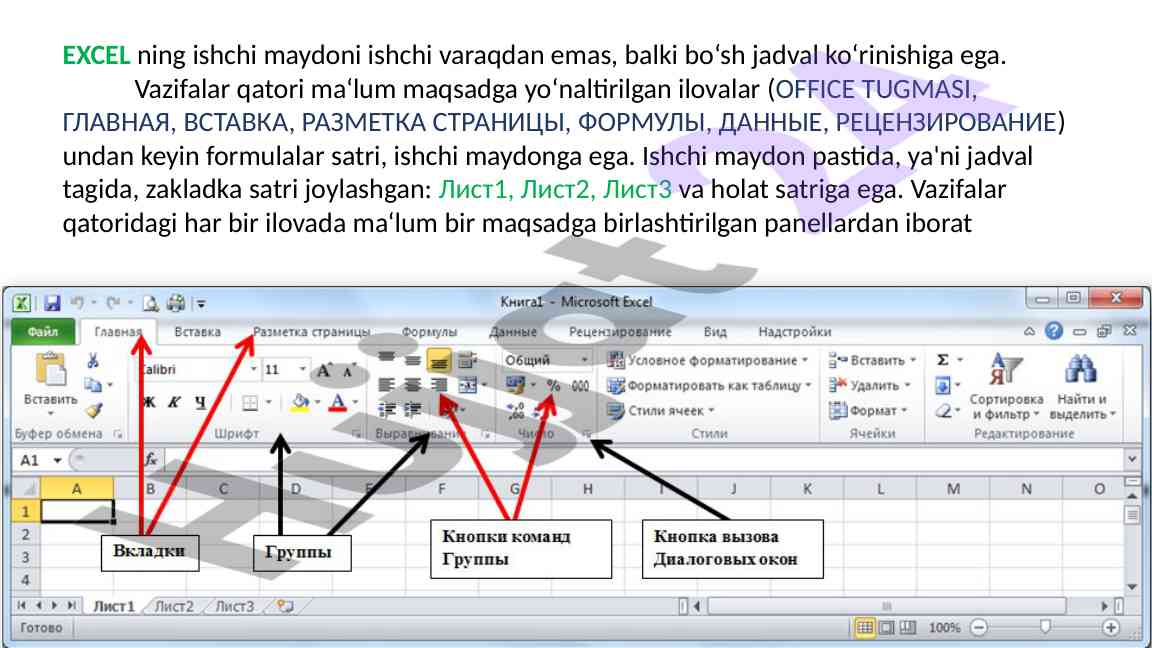This screenshot has width=1152, height=648.
Task: Click the insert new worksheet tab icon
Action: (285, 606)
